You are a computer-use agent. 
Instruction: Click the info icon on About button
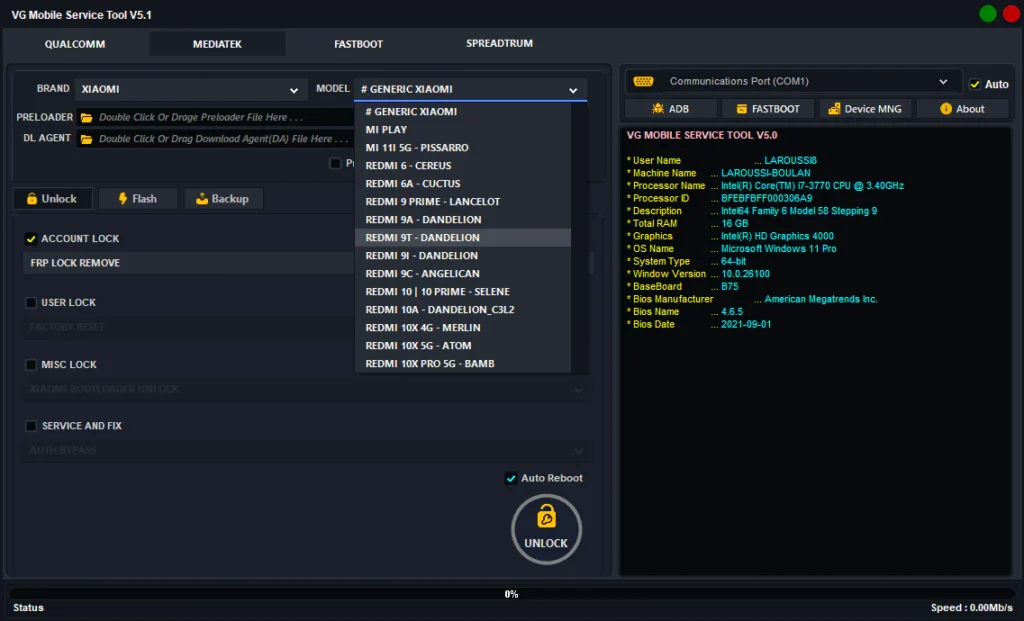pyautogui.click(x=946, y=109)
